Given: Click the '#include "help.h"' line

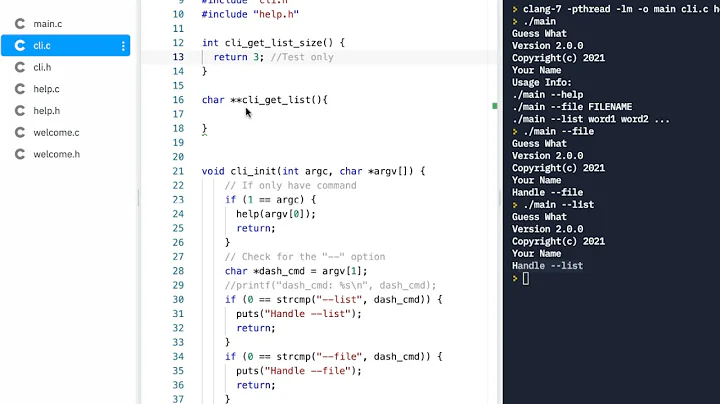Looking at the screenshot, I should click(x=250, y=14).
